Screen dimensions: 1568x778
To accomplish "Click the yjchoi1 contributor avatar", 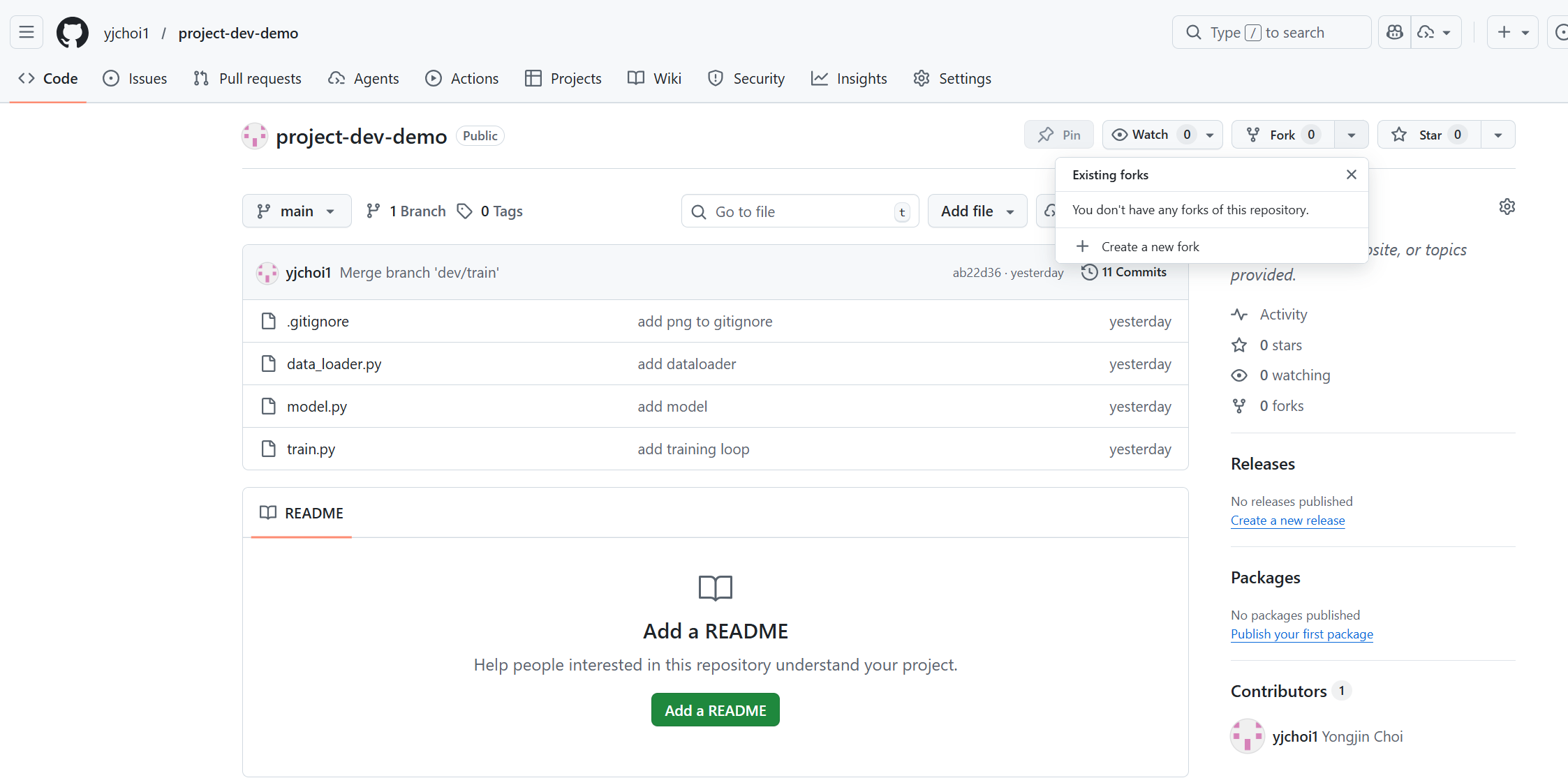I will pos(1247,736).
